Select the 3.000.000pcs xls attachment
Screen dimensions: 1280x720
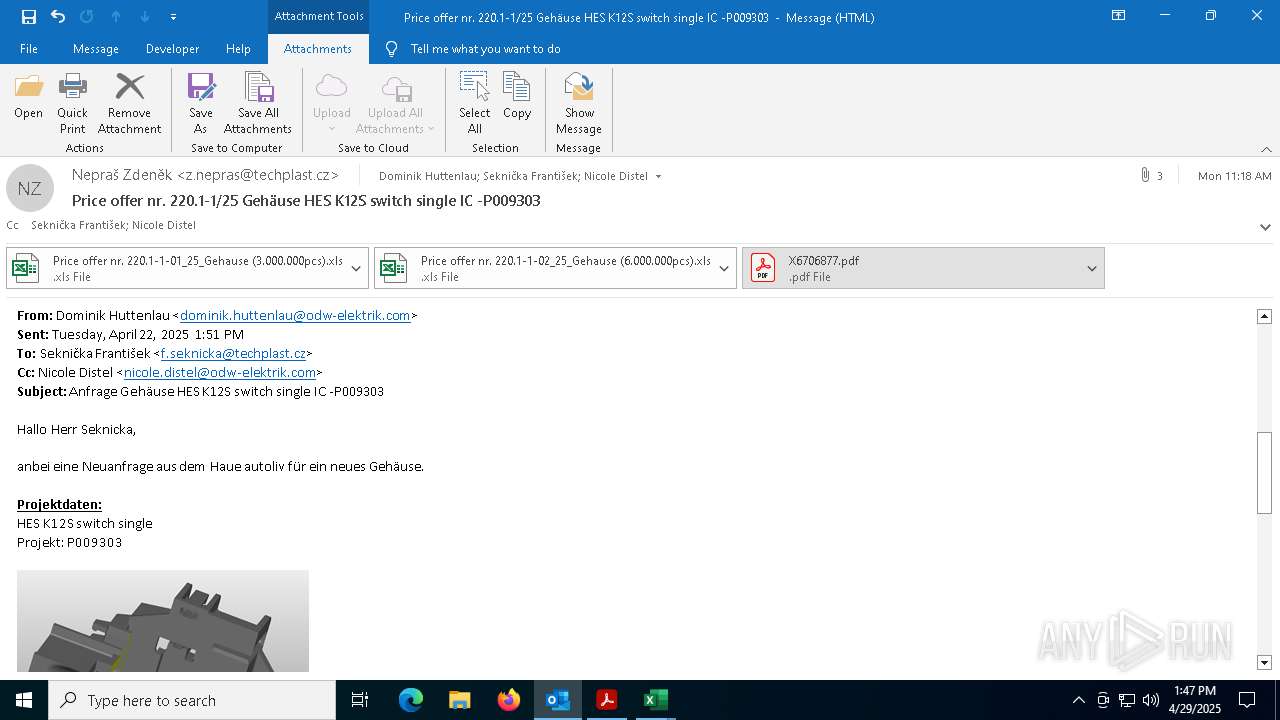click(176, 268)
